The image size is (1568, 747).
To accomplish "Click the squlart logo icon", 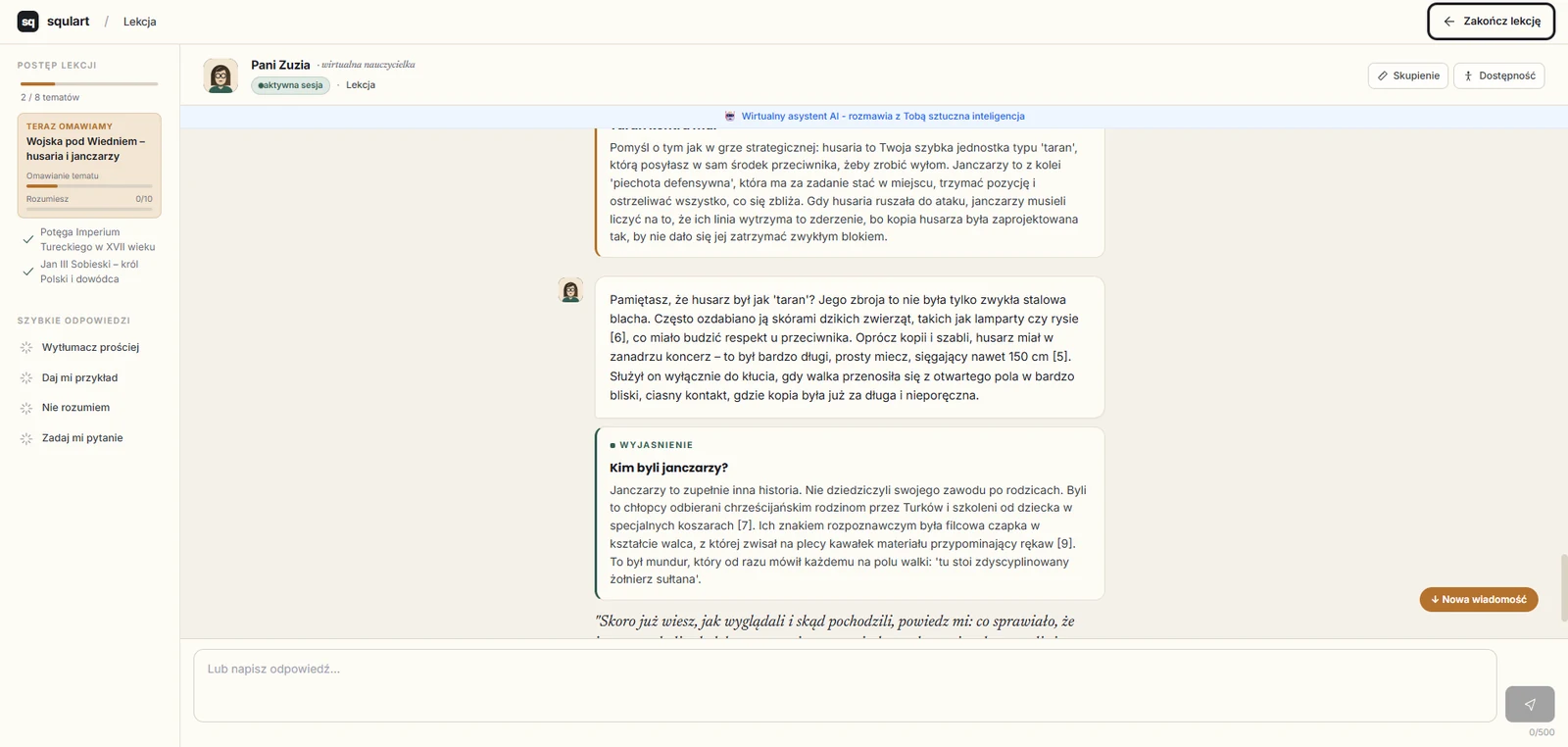I will tap(28, 22).
